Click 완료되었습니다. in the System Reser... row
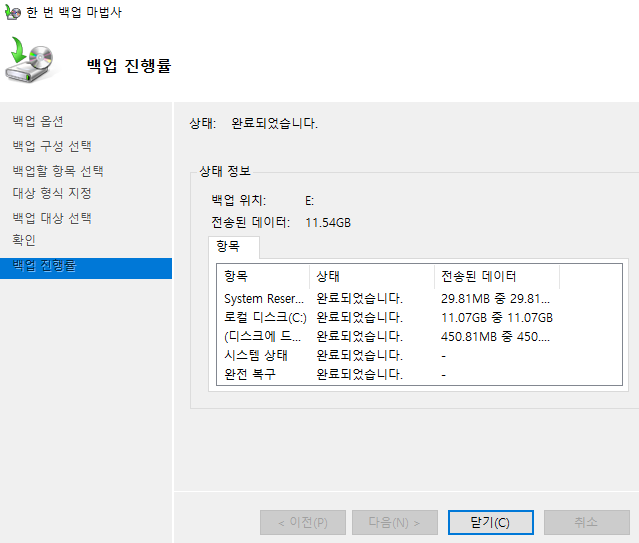 359,299
